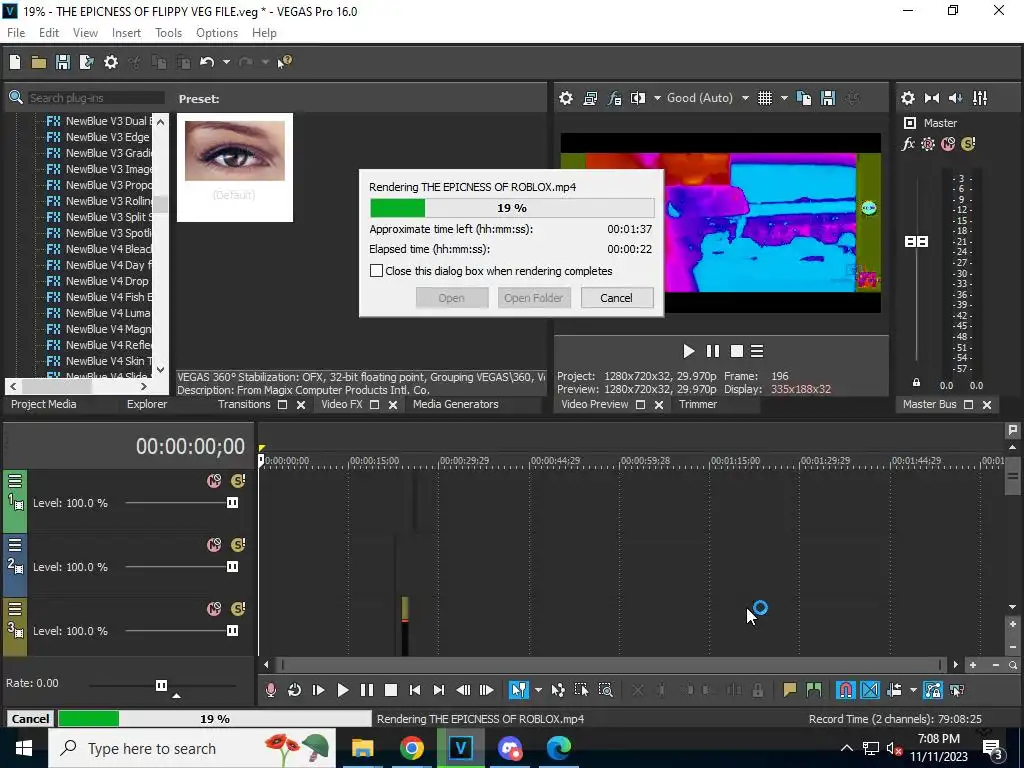The width and height of the screenshot is (1024, 768).
Task: Click the Dim Output speaker icon
Action: [x=955, y=98]
